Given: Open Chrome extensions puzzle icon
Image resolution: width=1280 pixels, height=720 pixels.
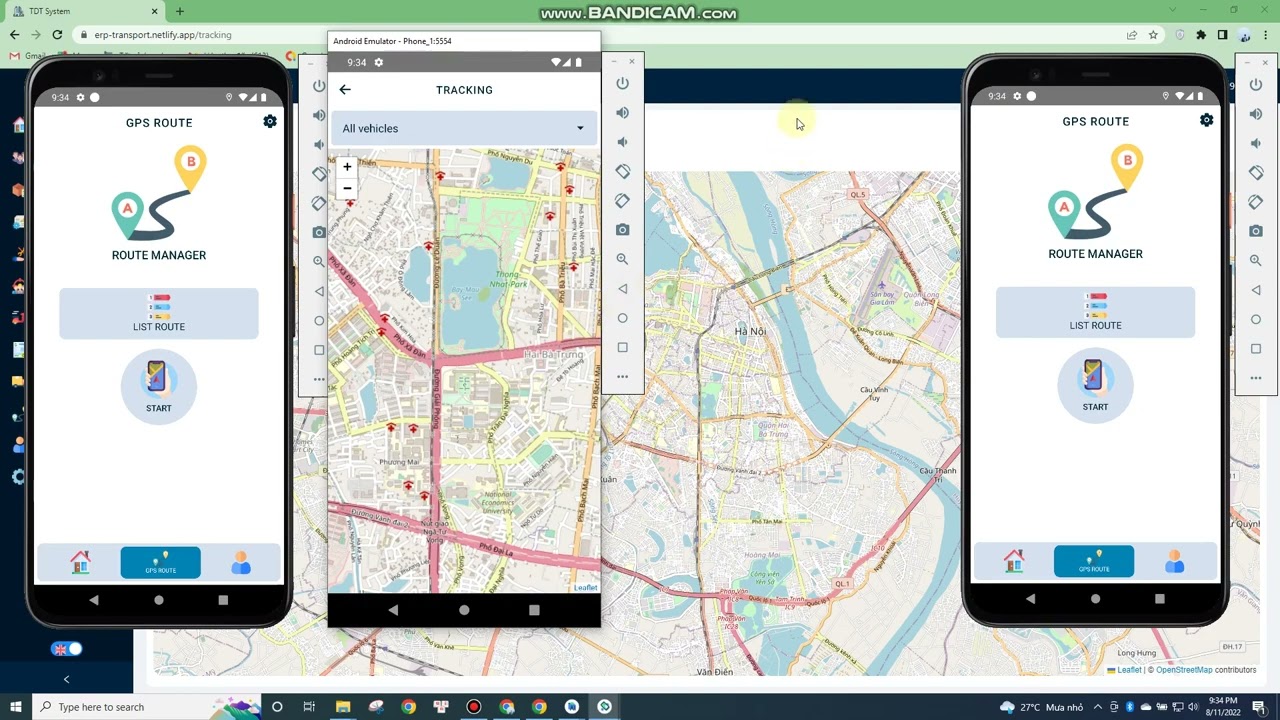Looking at the screenshot, I should click(1201, 35).
